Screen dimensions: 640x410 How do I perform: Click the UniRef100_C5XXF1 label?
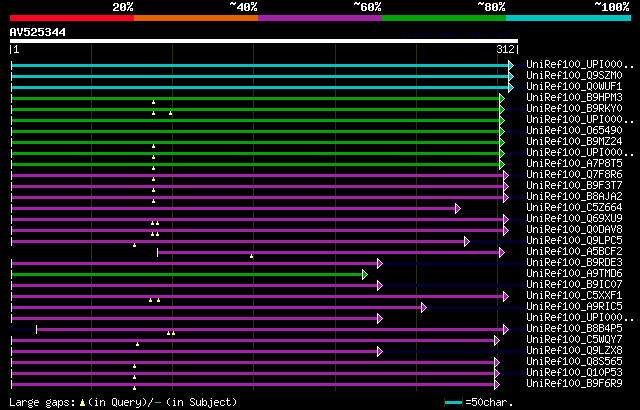click(x=574, y=296)
